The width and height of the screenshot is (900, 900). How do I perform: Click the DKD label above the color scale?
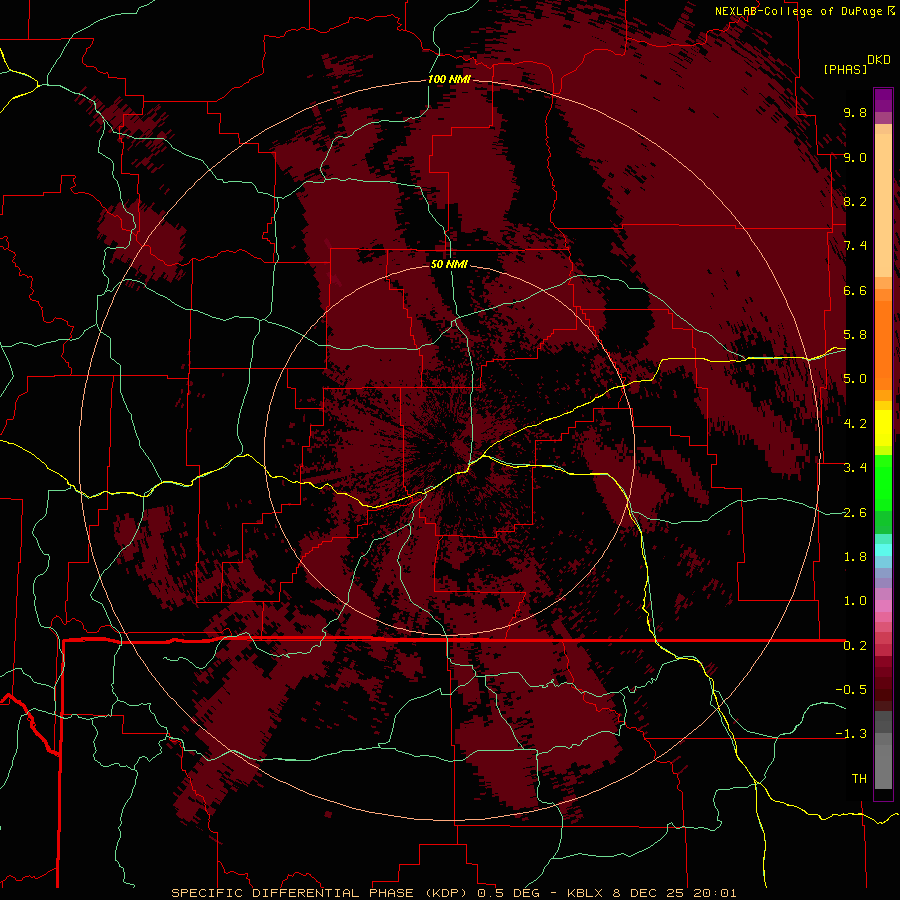click(879, 60)
